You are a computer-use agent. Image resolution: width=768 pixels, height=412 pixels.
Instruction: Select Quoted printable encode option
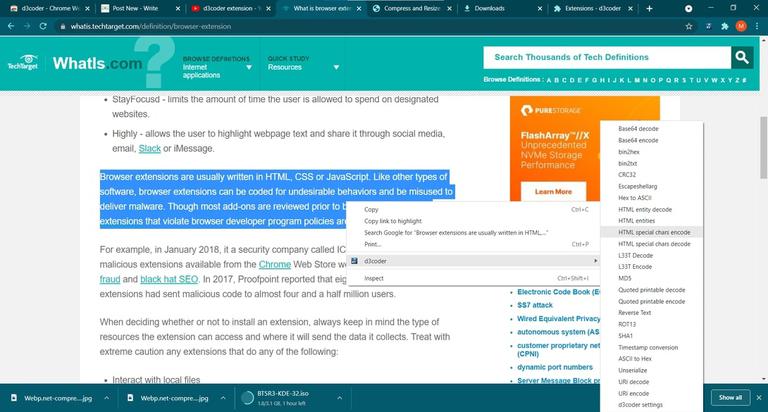[x=651, y=302]
